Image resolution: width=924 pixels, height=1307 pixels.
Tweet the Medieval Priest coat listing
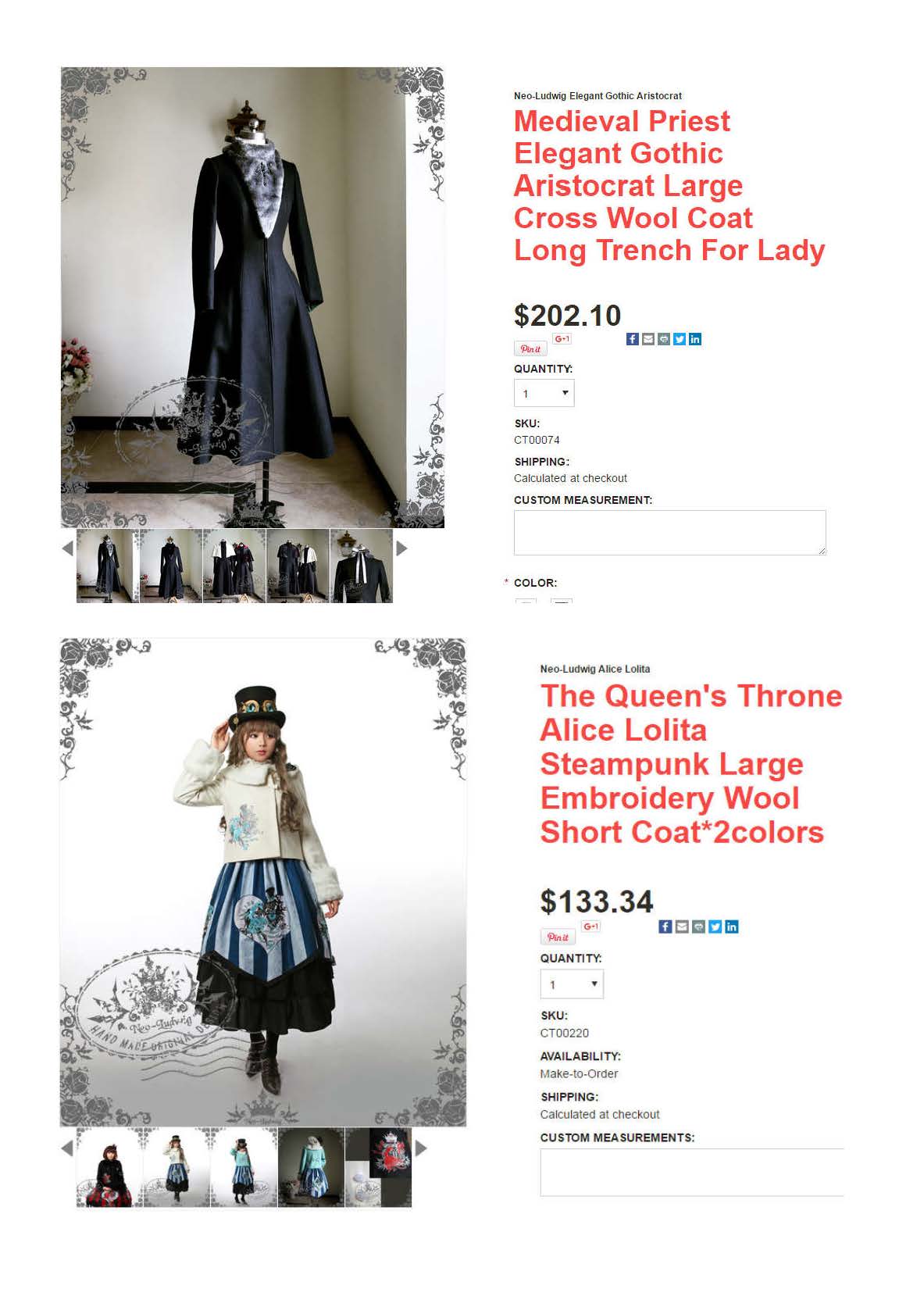click(680, 339)
